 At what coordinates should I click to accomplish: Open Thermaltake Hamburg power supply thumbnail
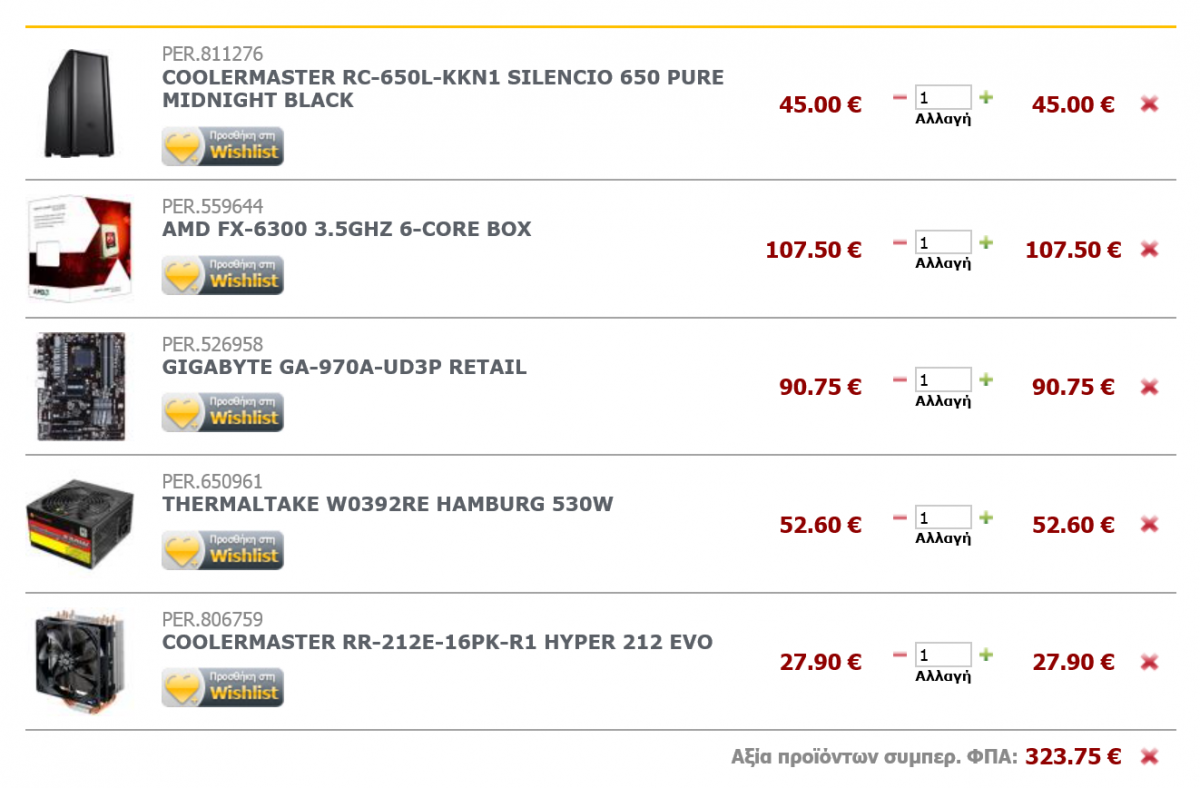(79, 526)
